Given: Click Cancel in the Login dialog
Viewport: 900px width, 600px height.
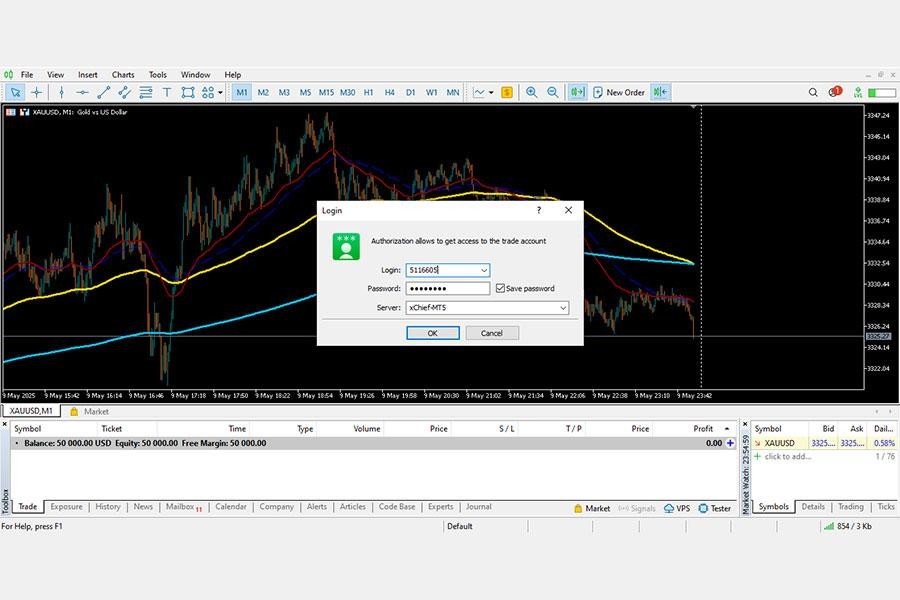Looking at the screenshot, I should [492, 333].
